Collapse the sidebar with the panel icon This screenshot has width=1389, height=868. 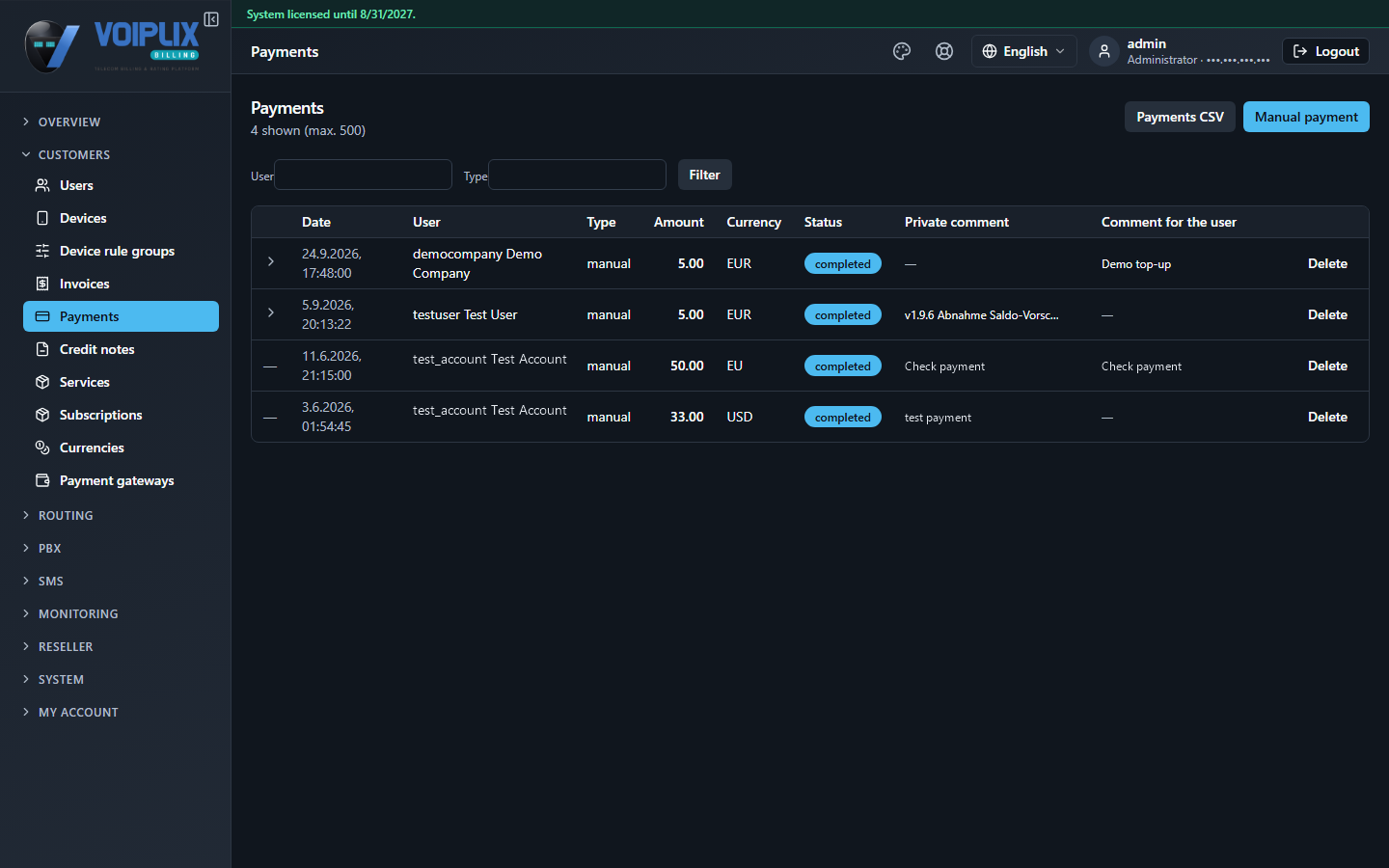pos(211,19)
